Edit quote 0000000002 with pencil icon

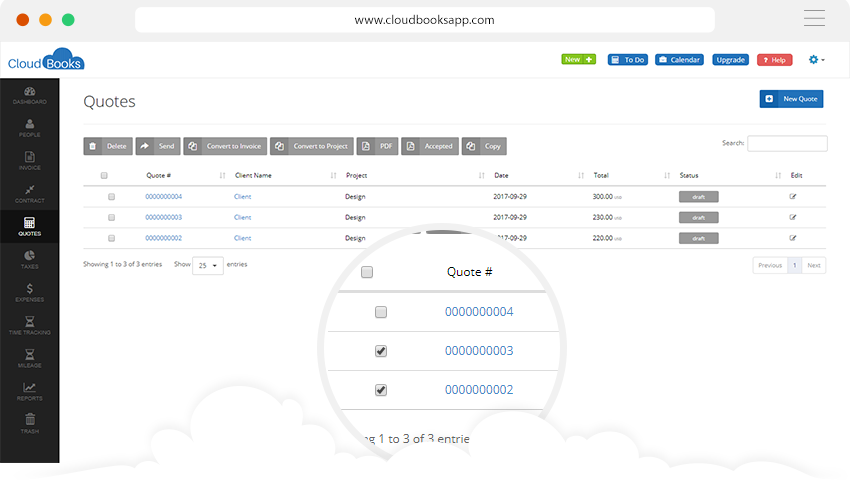coord(793,238)
